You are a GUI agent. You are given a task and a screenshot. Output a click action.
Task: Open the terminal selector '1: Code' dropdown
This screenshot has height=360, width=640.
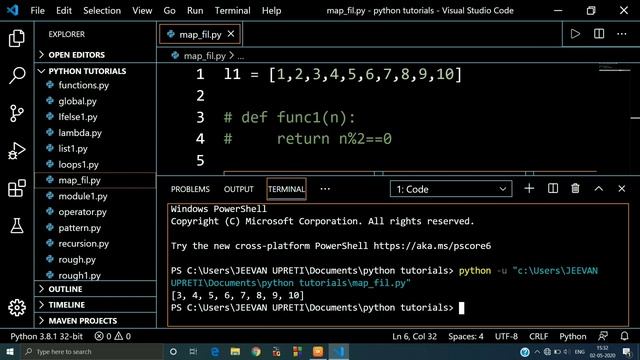(451, 189)
